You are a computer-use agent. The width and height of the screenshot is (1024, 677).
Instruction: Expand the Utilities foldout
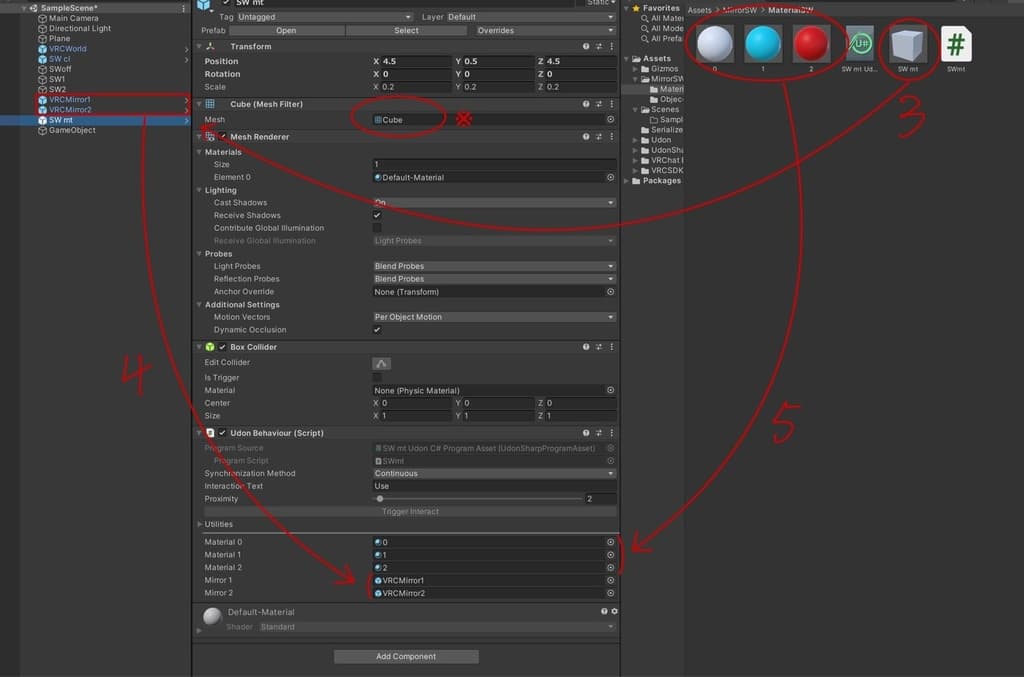coord(199,524)
